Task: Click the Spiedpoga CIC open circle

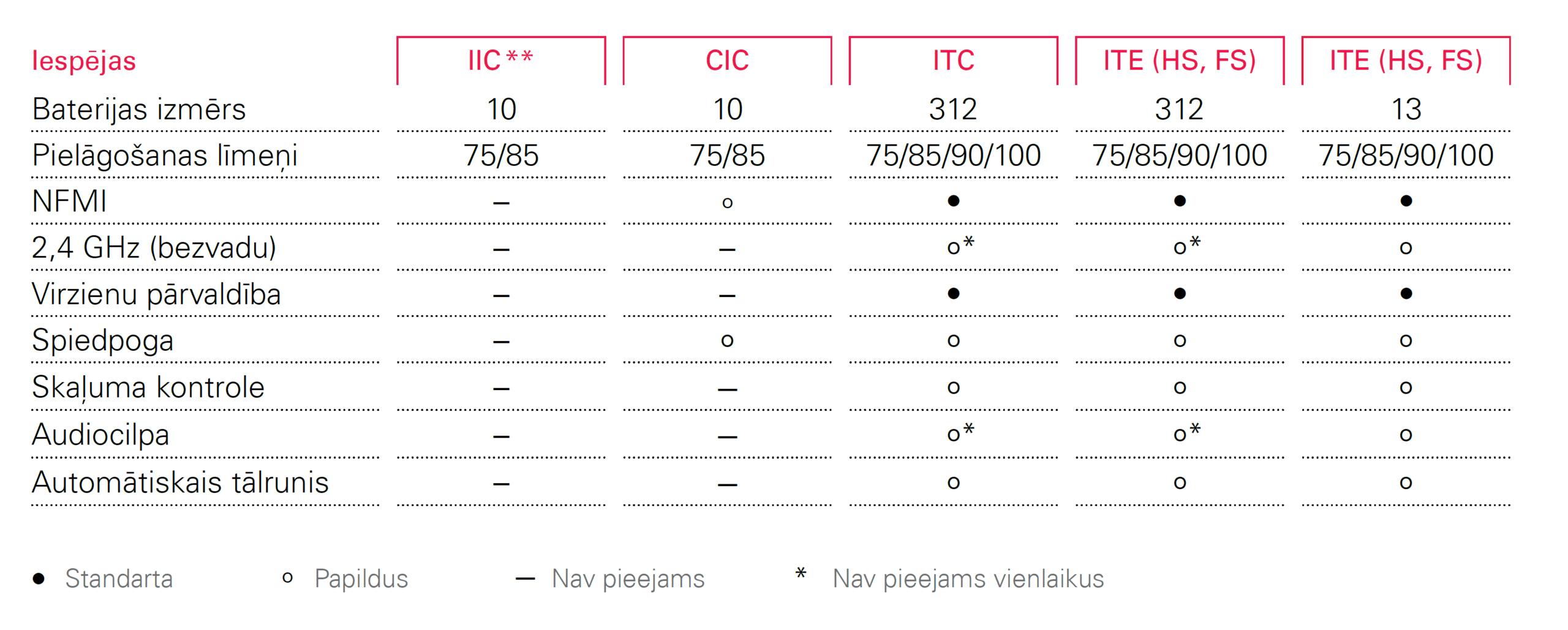Action: tap(727, 340)
